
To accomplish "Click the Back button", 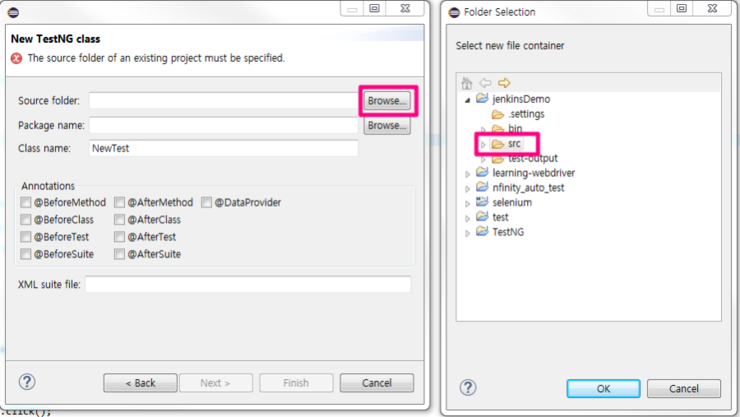I will point(141,383).
